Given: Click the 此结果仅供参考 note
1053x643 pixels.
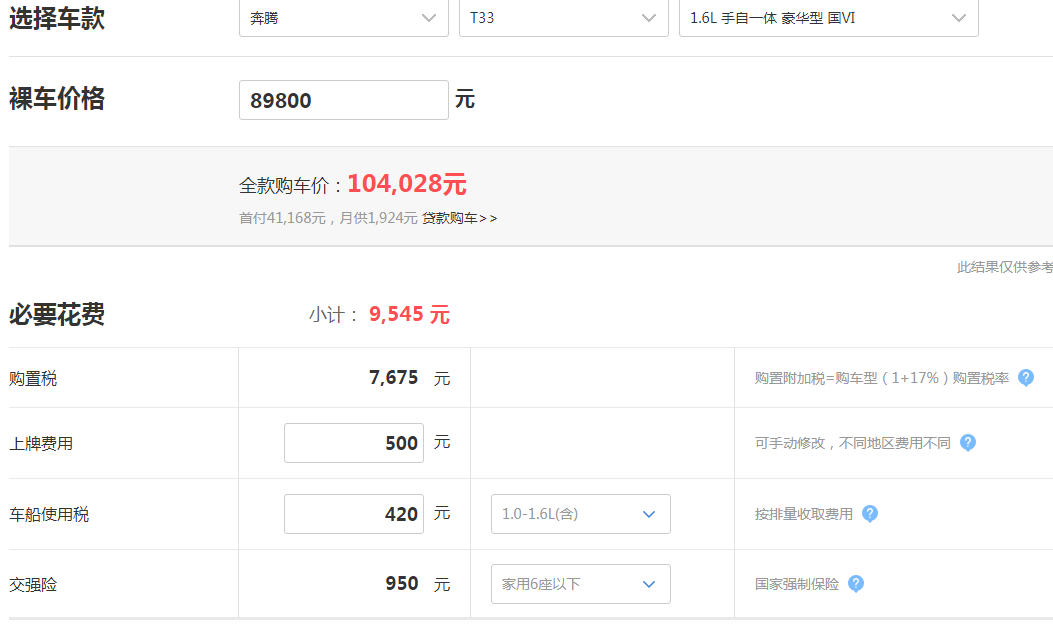Looking at the screenshot, I should (x=1005, y=267).
